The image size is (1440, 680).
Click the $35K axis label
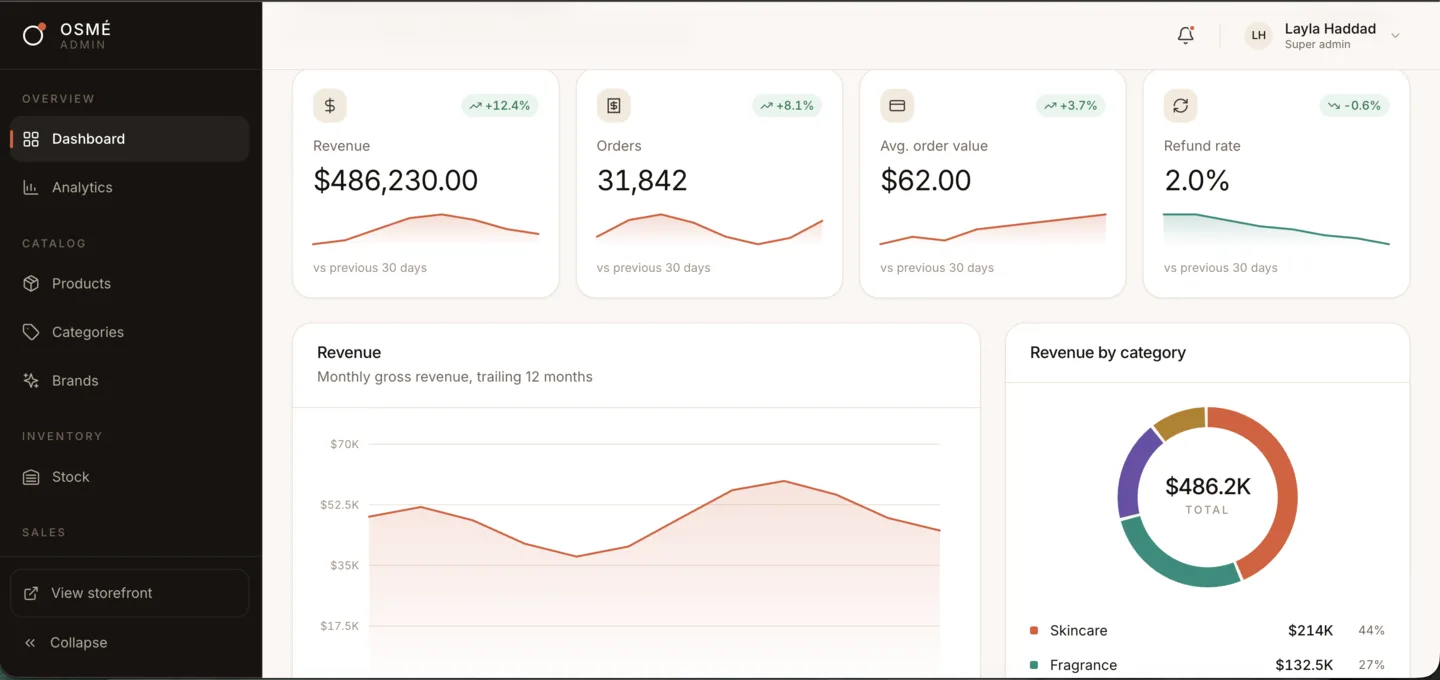pyautogui.click(x=344, y=565)
